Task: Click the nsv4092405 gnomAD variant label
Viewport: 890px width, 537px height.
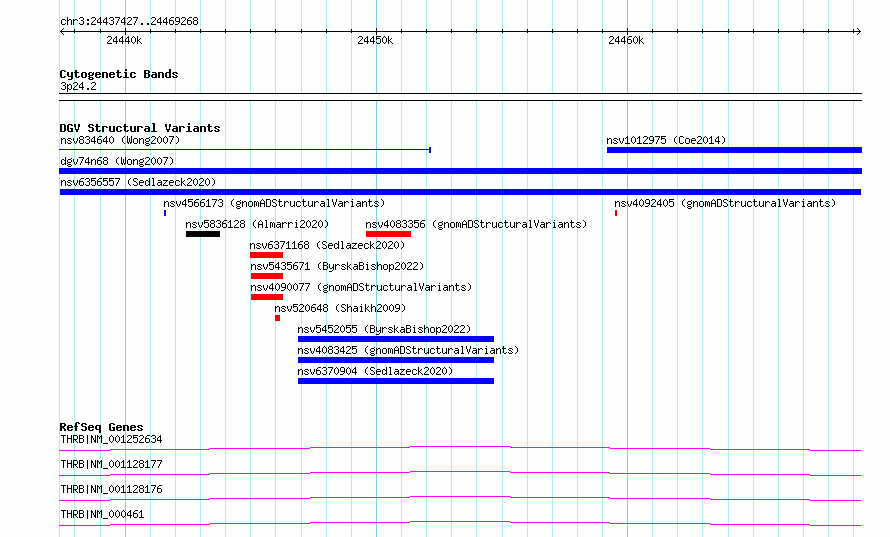Action: click(x=725, y=203)
